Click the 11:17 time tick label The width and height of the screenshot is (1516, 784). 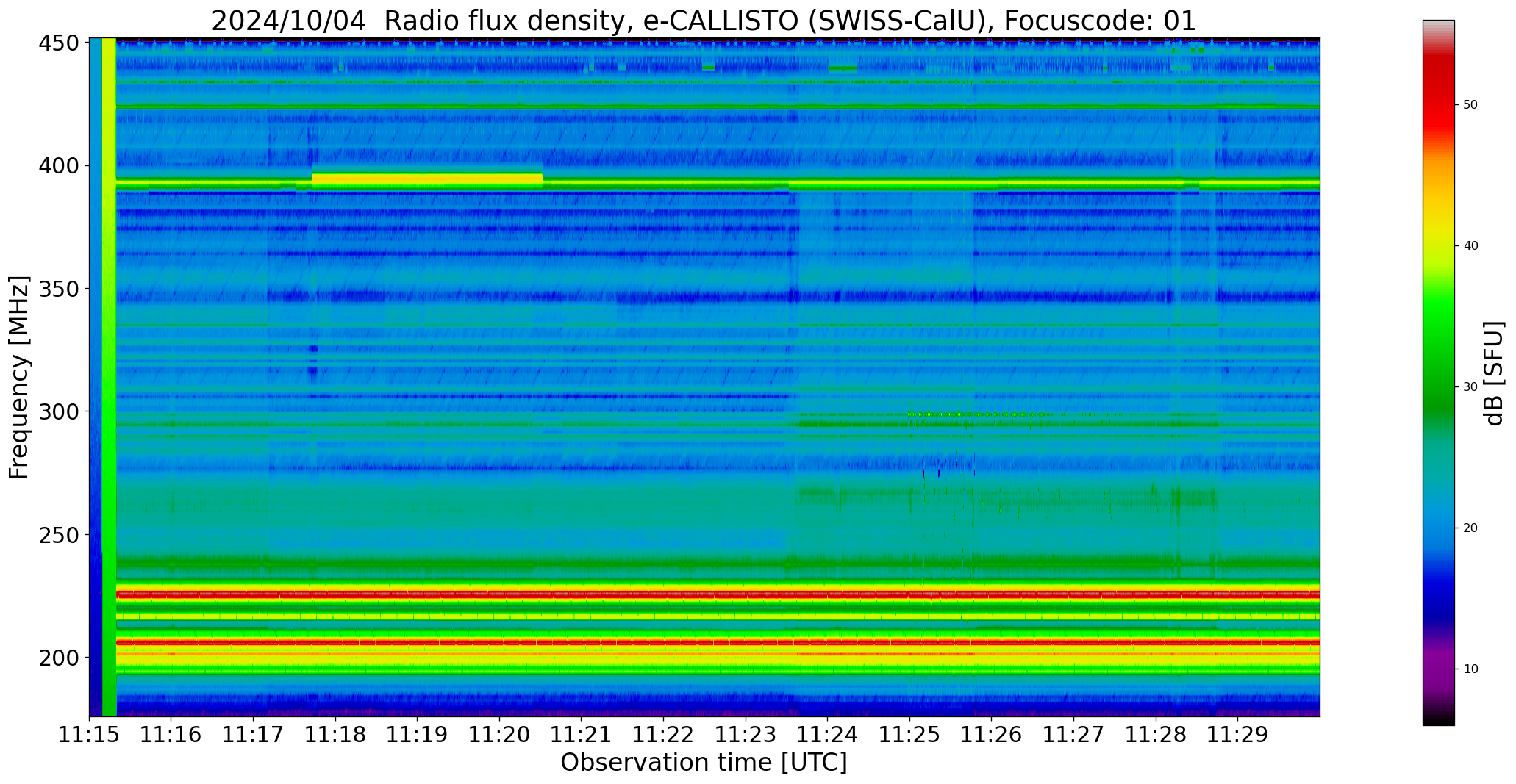pos(253,734)
